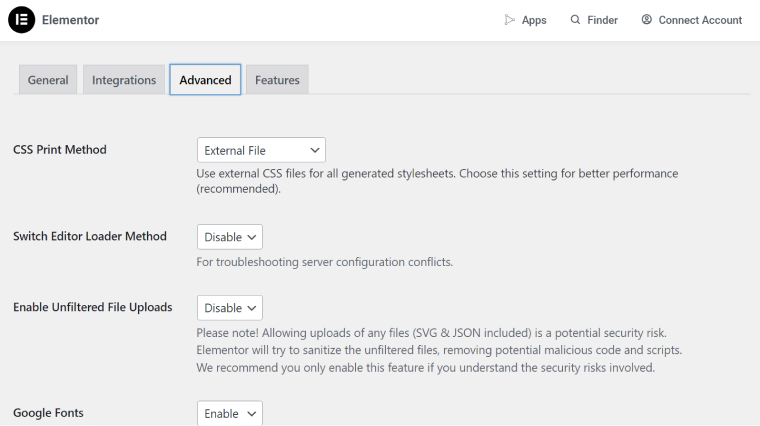Expand Switch Editor Loader Method dropdown
This screenshot has width=760, height=426.
click(x=230, y=237)
